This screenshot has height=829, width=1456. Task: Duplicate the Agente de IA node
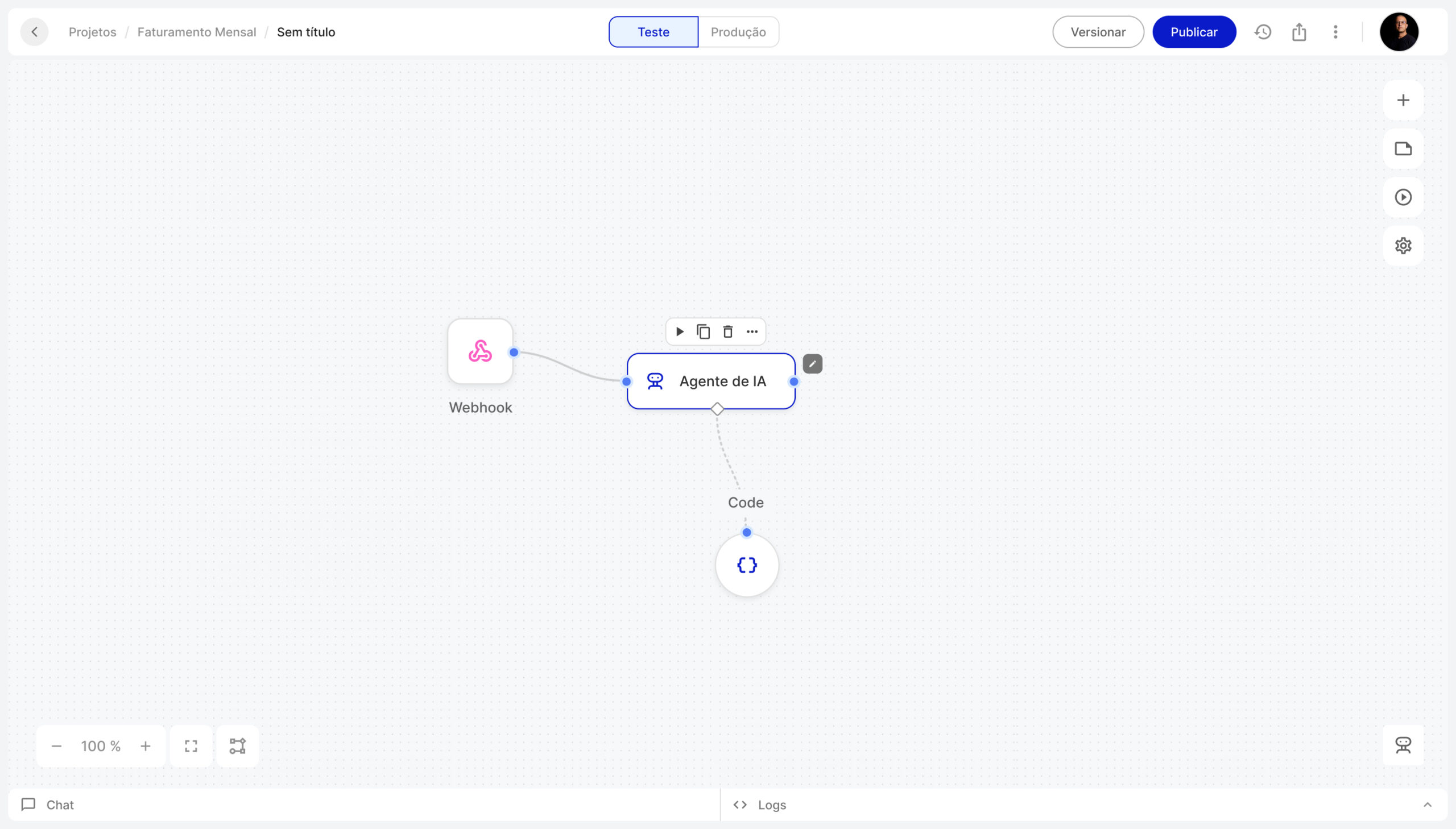tap(703, 331)
